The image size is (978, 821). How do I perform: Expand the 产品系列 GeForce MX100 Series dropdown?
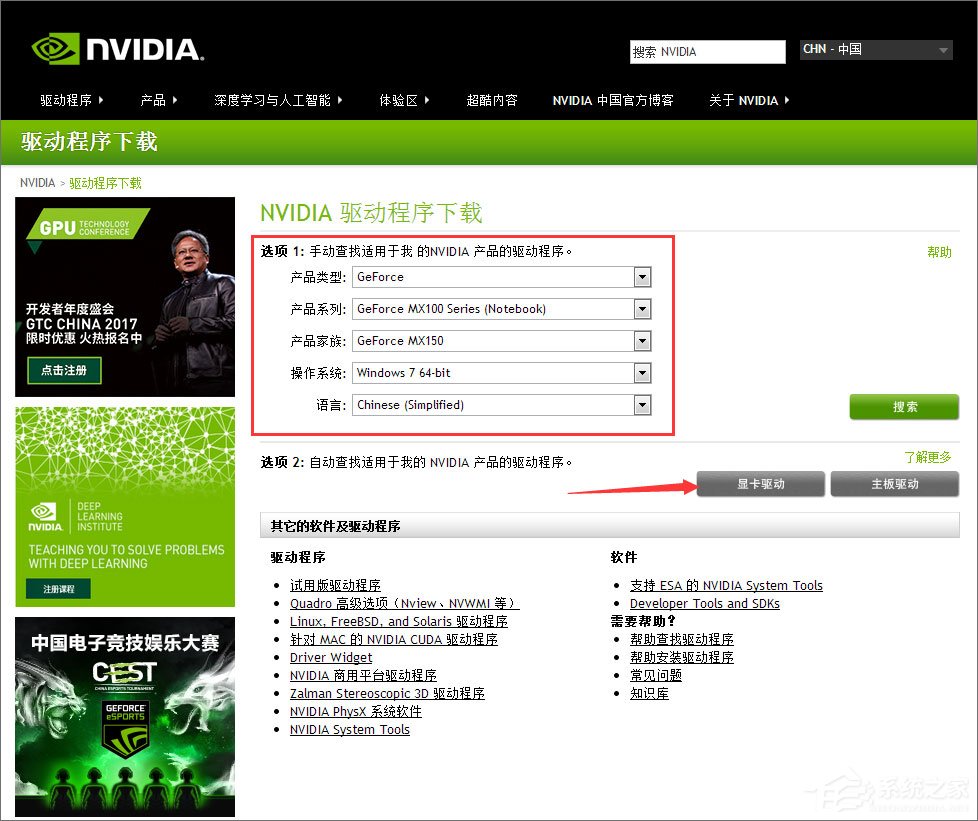[x=641, y=309]
